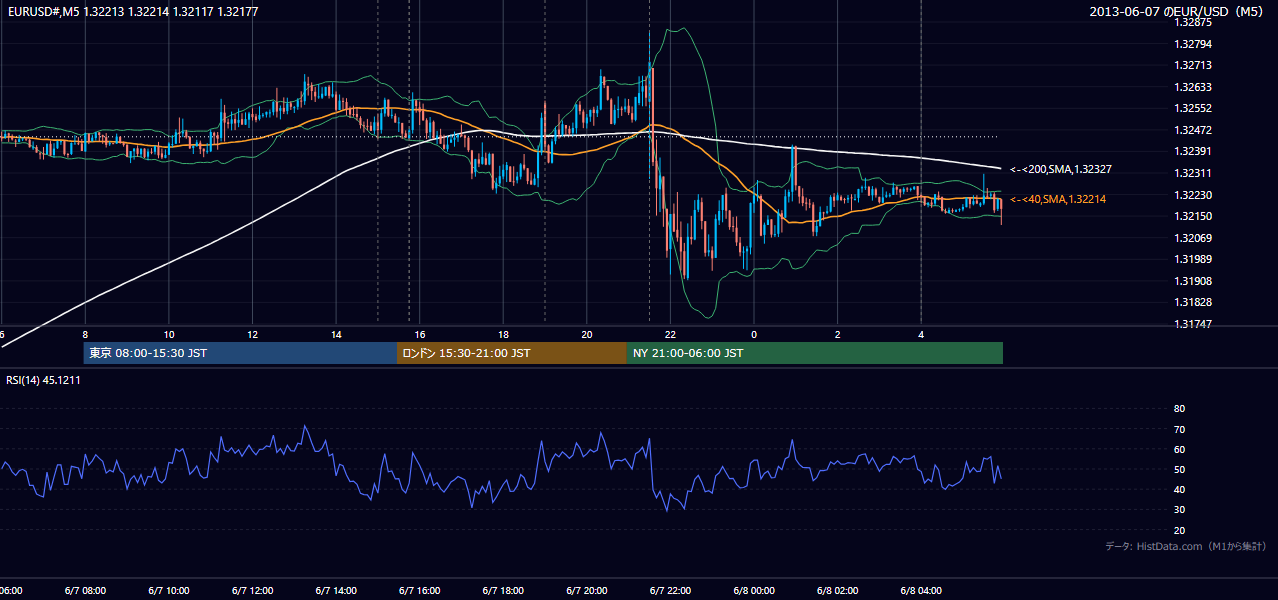Click the 6/7 14:00 date label
Screen dimensions: 1278x600
[x=336, y=591]
